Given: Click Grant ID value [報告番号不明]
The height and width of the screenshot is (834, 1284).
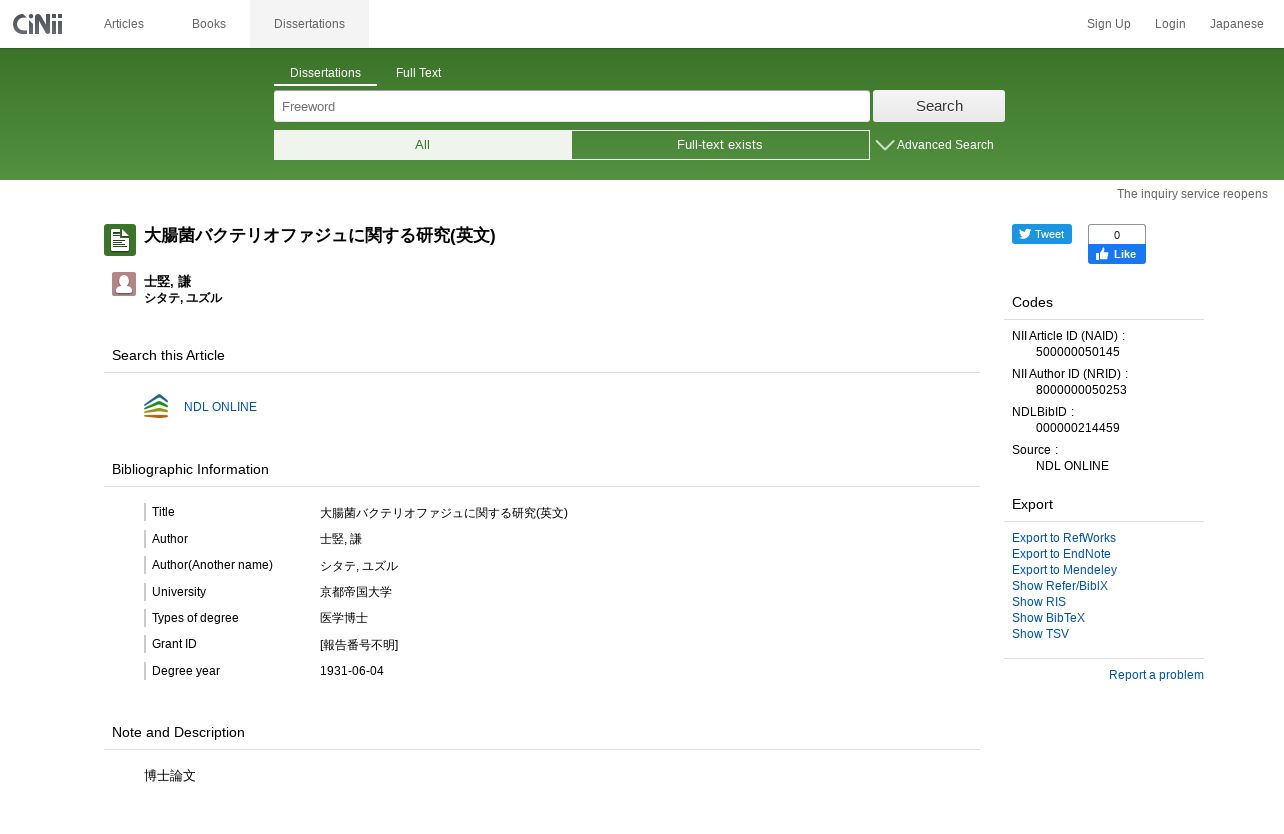Looking at the screenshot, I should click(x=359, y=645).
